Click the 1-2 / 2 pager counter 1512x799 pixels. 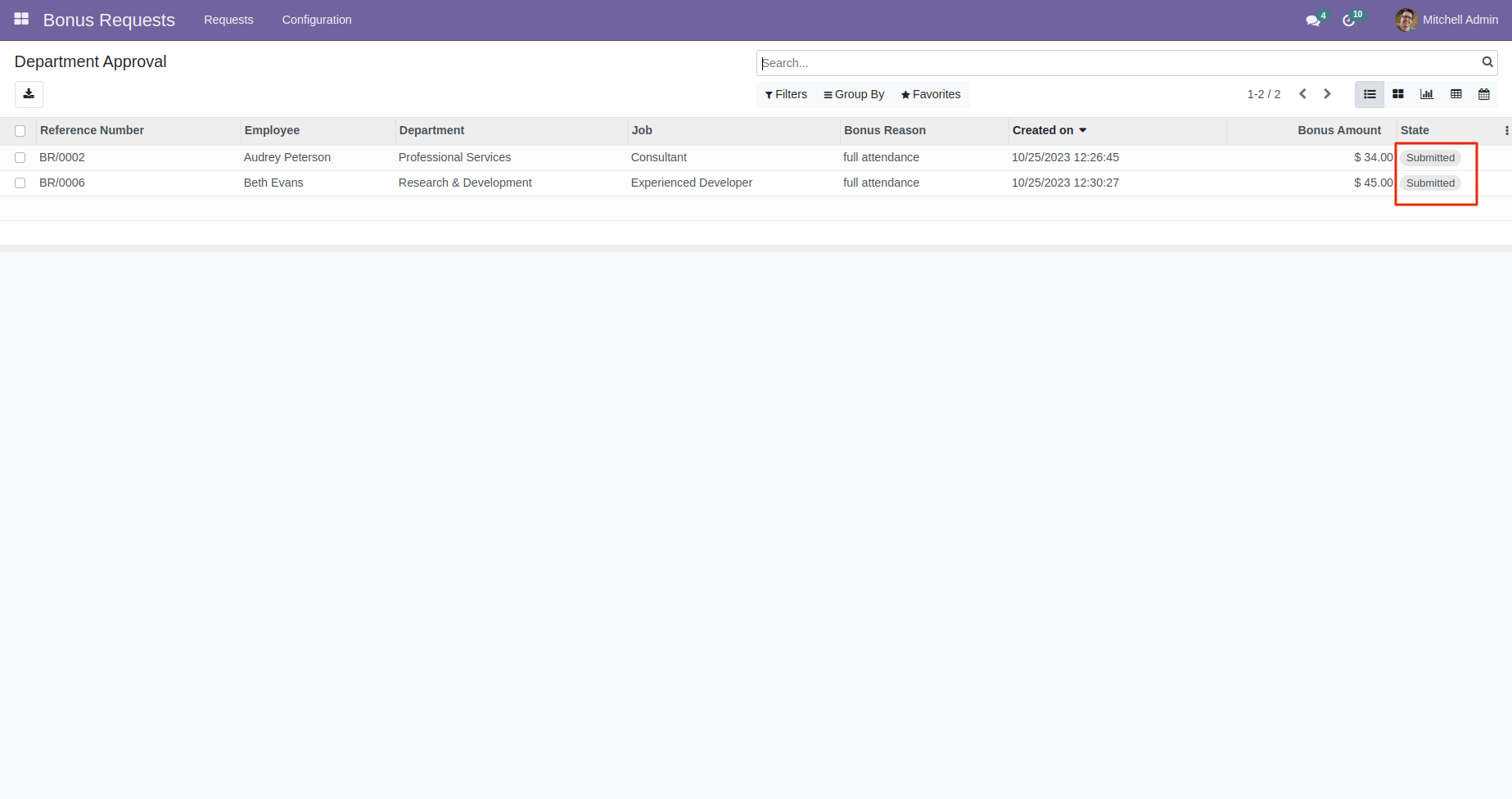[1263, 94]
